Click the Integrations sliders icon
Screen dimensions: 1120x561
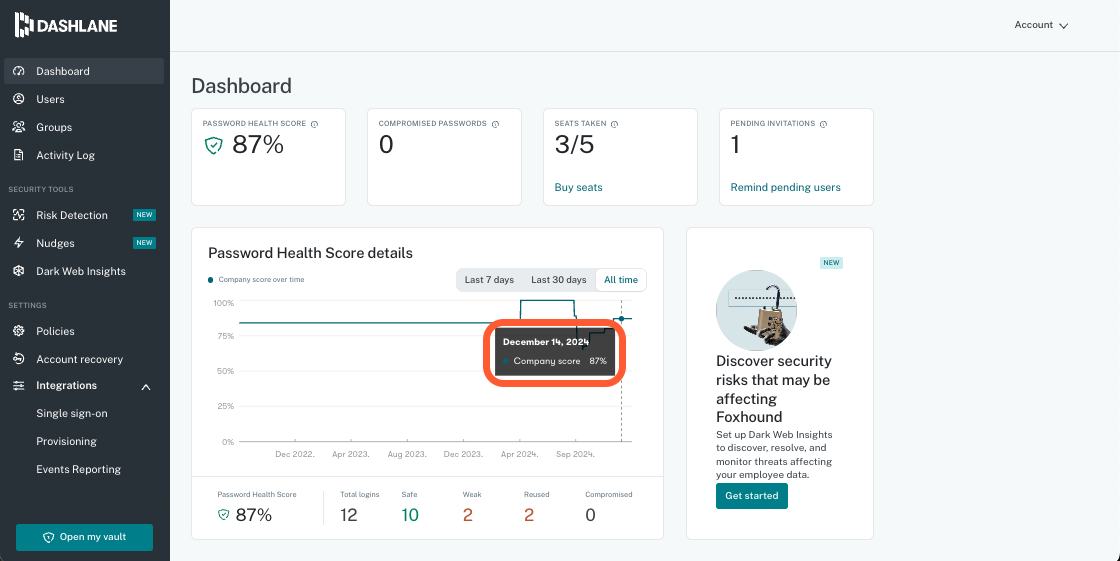coord(19,386)
